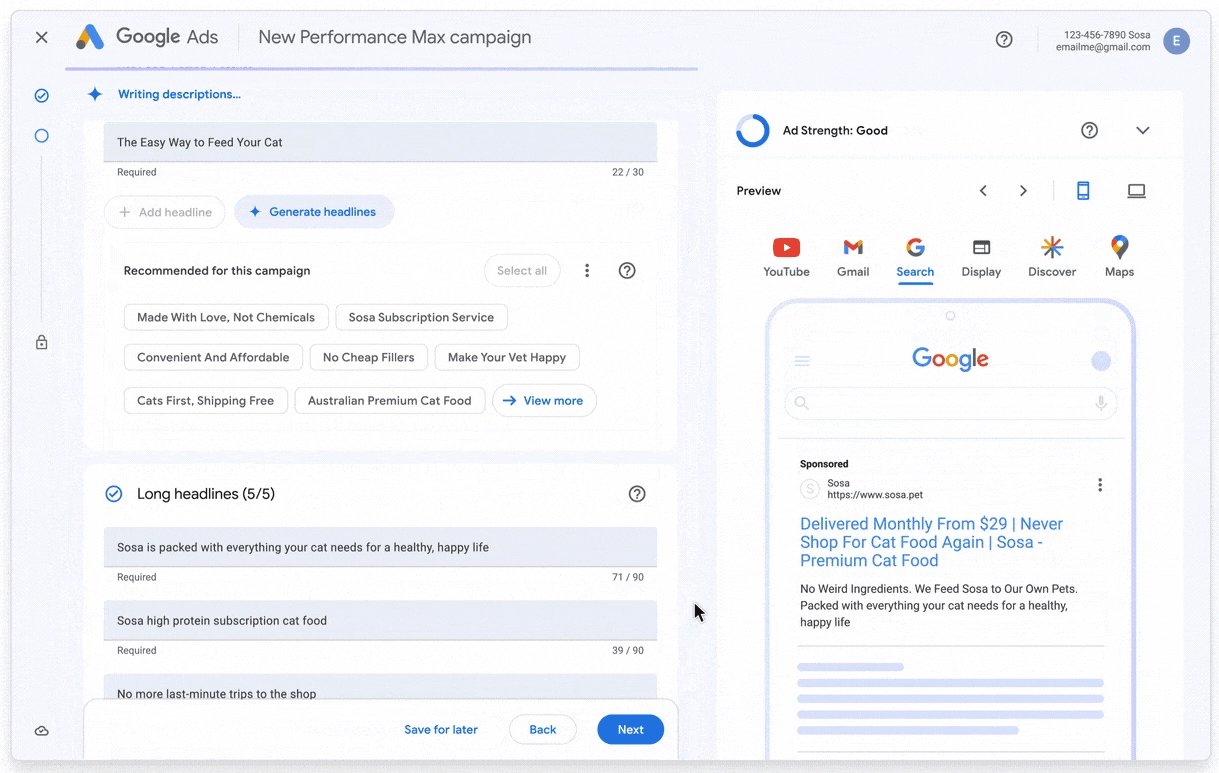Click the locked step padlock icon
The width and height of the screenshot is (1219, 773).
pyautogui.click(x=42, y=342)
